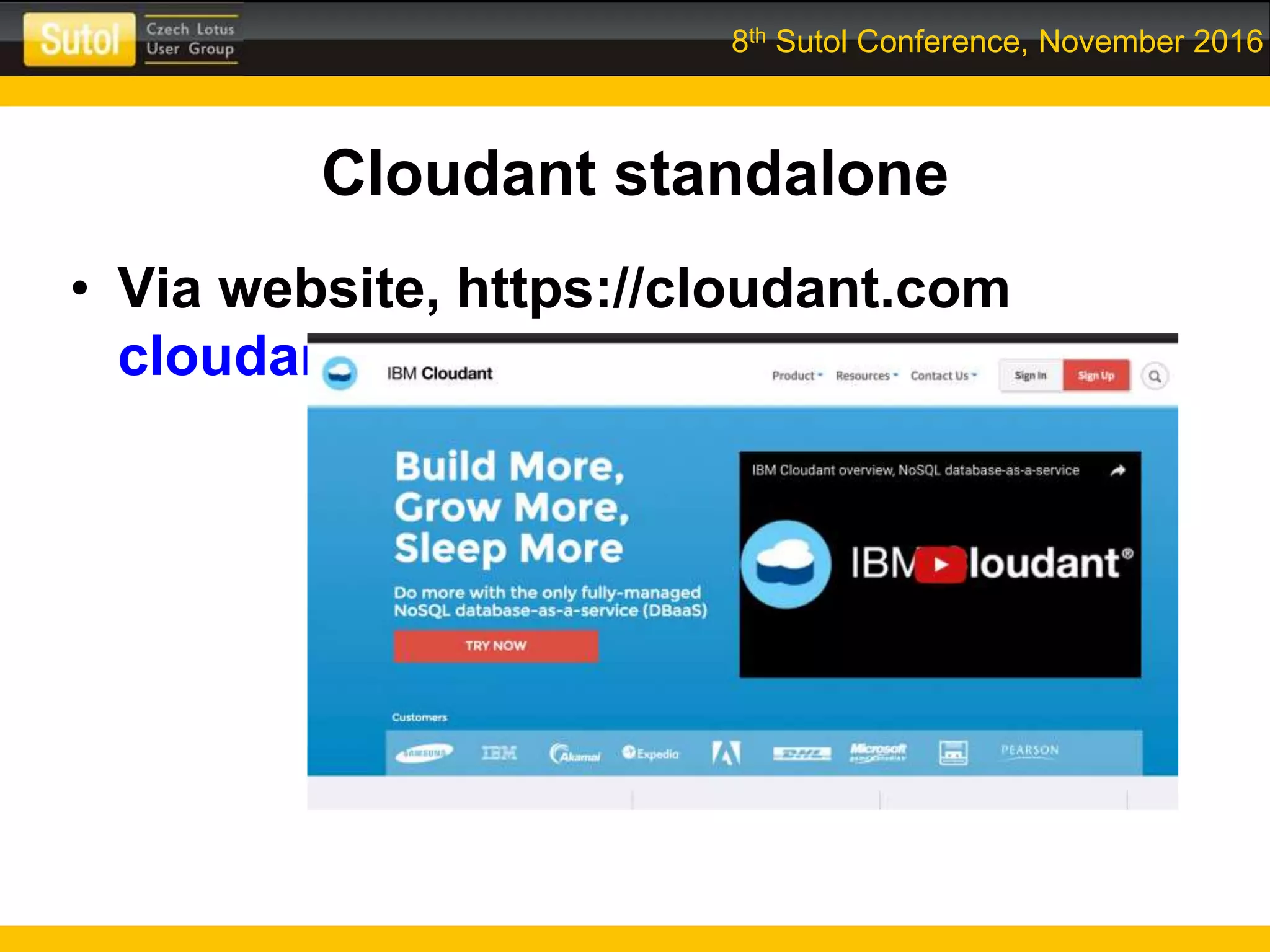The height and width of the screenshot is (952, 1270).
Task: Open the blue cloudant hyperlink text
Action: pyautogui.click(x=212, y=356)
